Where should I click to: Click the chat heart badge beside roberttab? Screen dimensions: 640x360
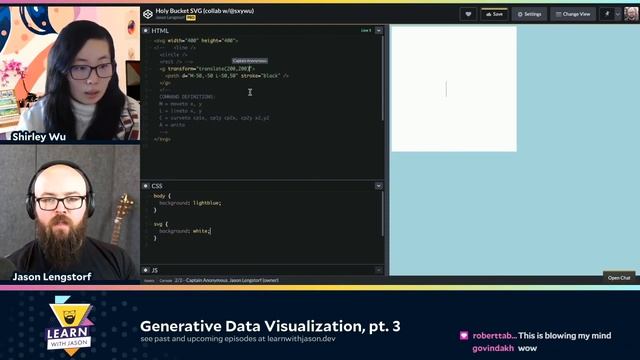[x=464, y=336]
